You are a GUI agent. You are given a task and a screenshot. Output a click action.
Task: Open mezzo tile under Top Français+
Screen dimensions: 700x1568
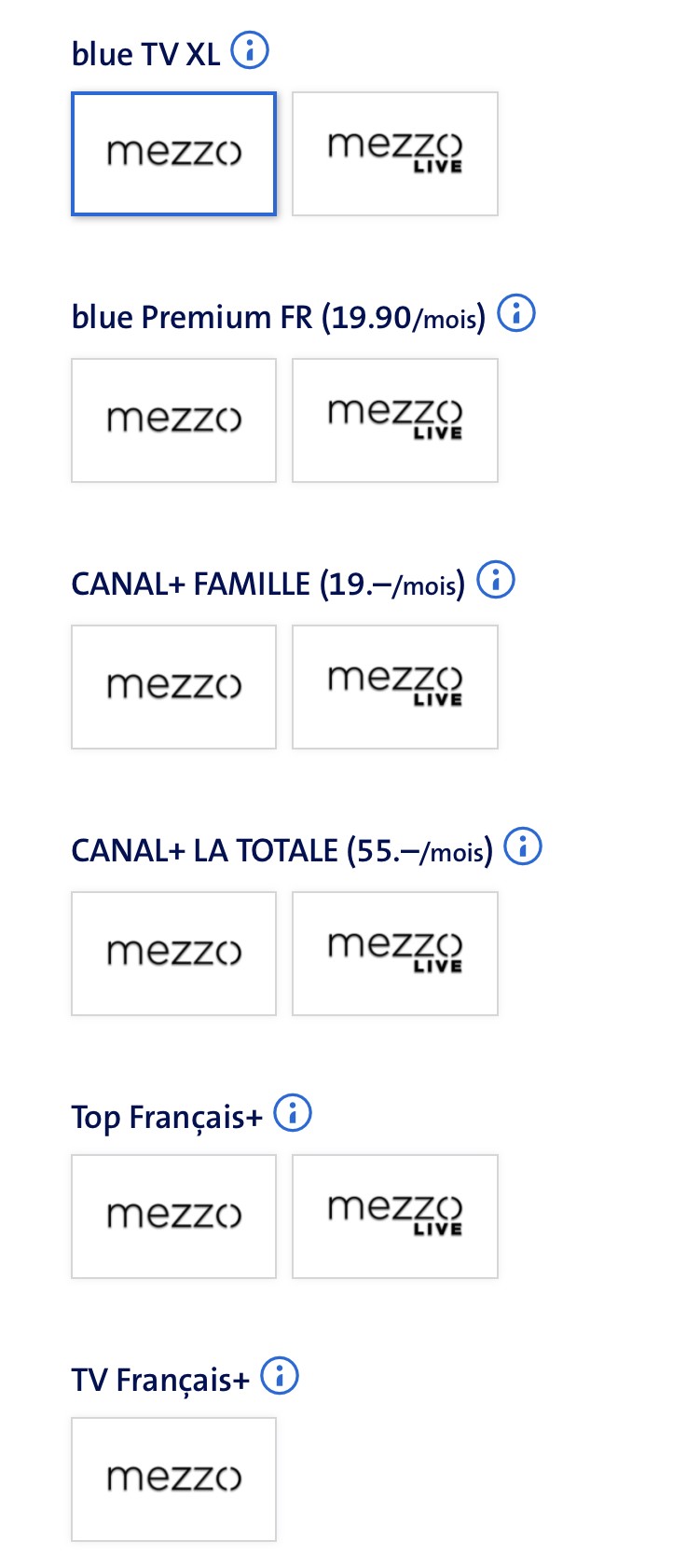coord(174,1217)
